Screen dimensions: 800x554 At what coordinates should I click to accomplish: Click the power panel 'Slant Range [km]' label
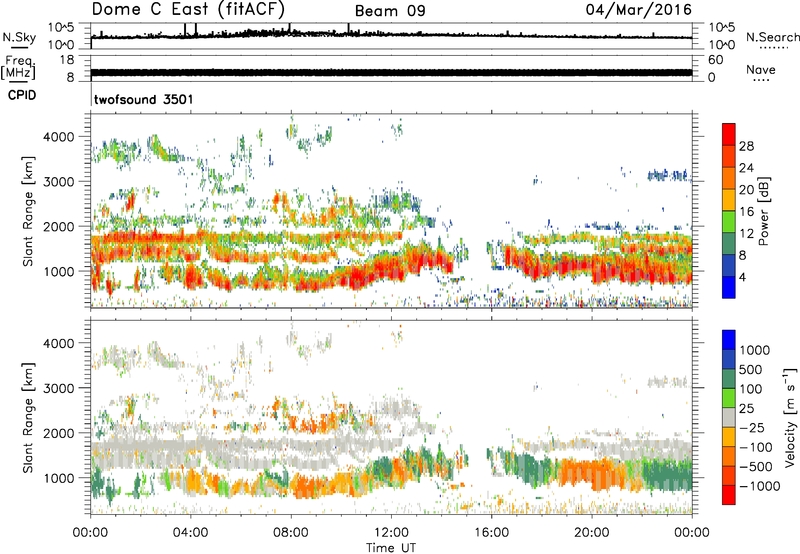coord(28,211)
